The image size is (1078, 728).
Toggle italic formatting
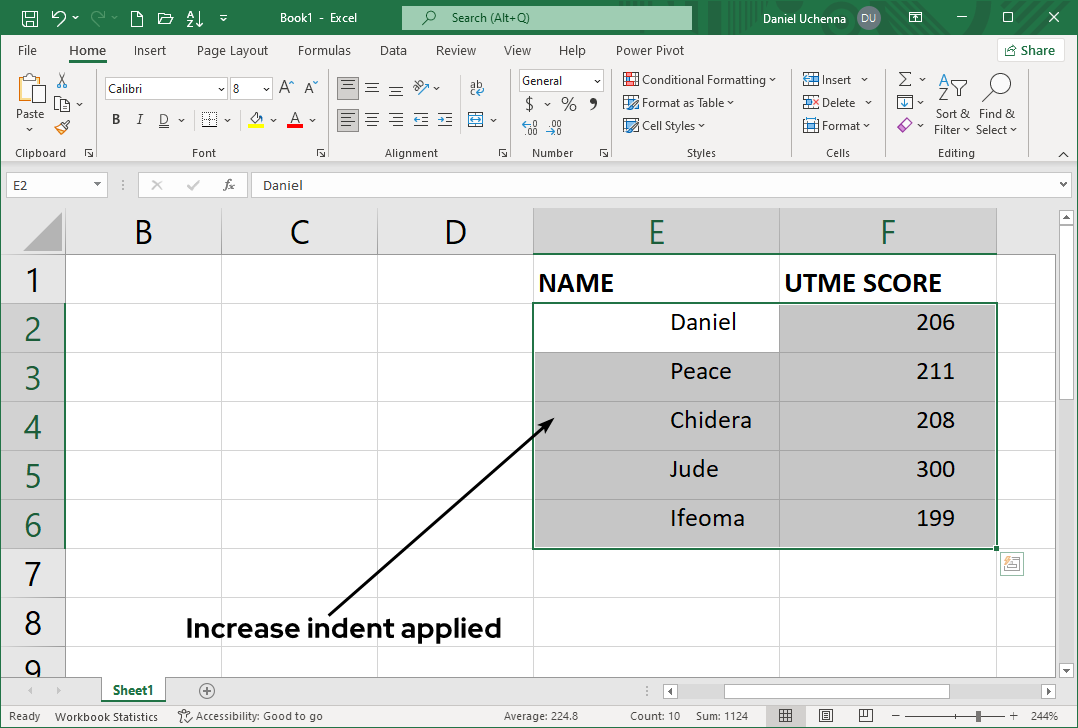click(139, 119)
